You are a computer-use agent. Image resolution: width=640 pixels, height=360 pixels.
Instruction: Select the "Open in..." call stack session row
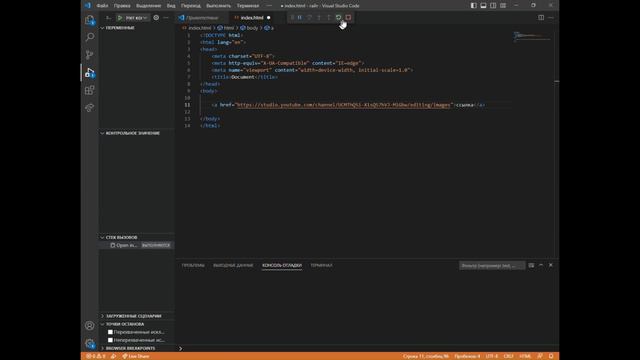137,245
